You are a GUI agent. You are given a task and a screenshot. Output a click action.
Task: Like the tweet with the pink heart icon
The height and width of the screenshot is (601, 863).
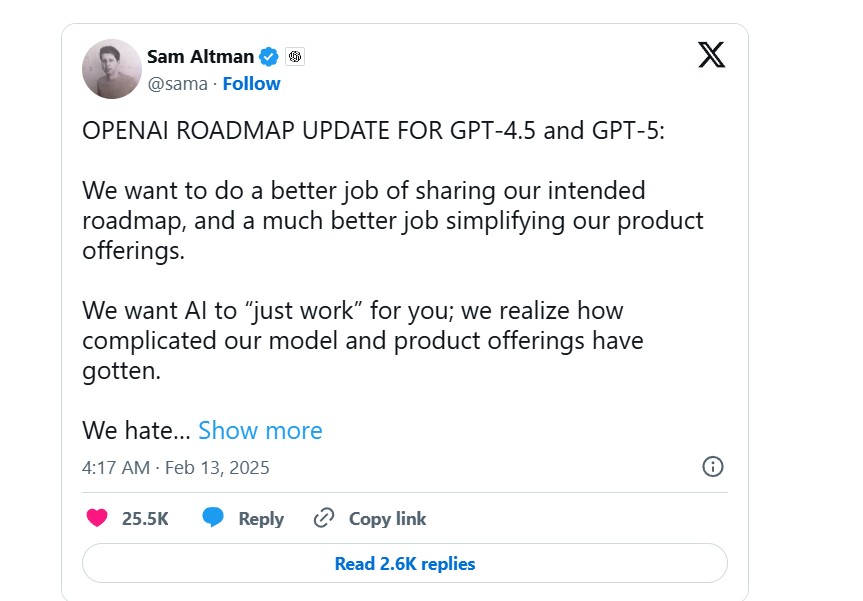coord(97,518)
